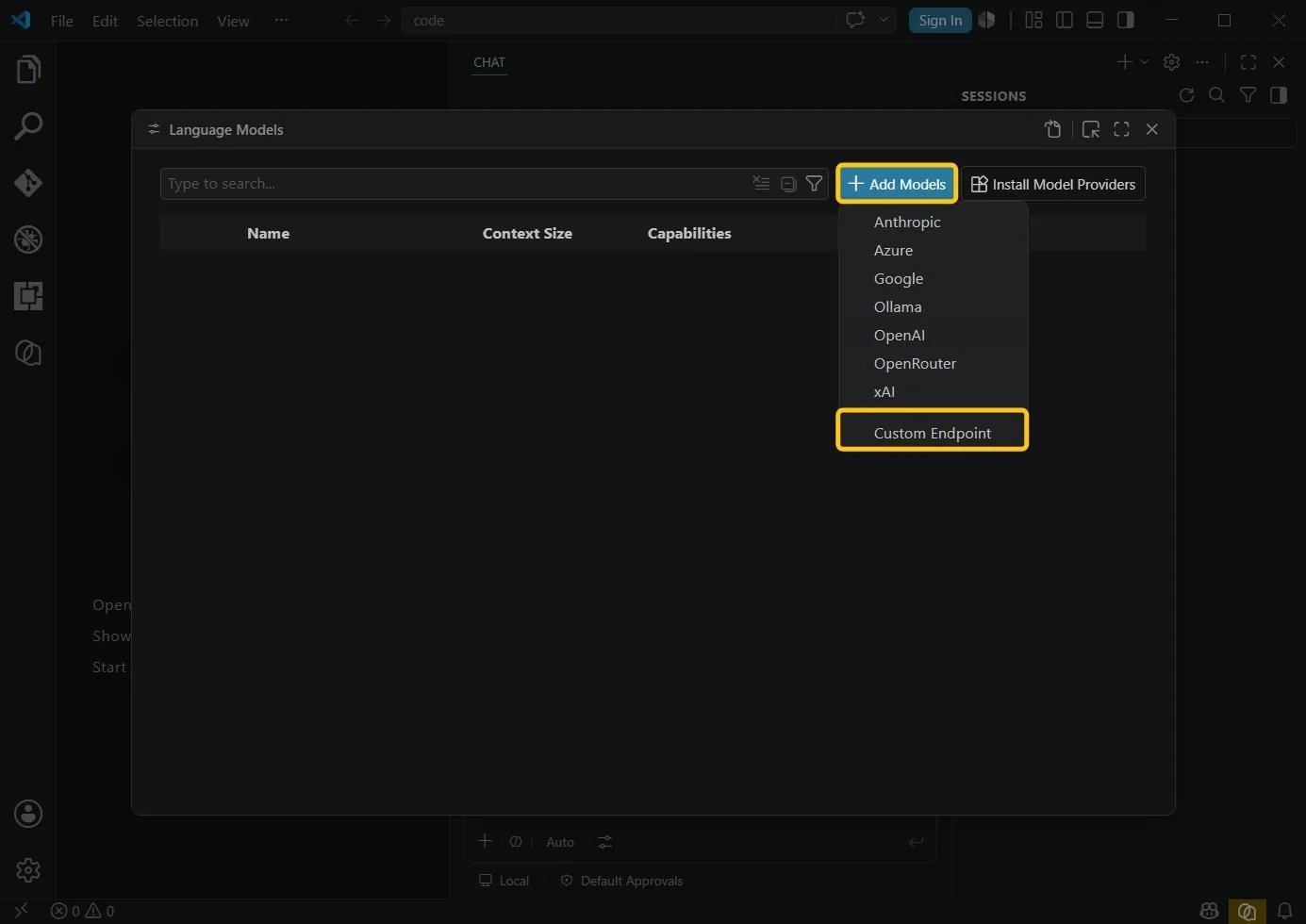Open the Local session target picker
Viewport: 1306px width, 924px height.
[x=504, y=881]
